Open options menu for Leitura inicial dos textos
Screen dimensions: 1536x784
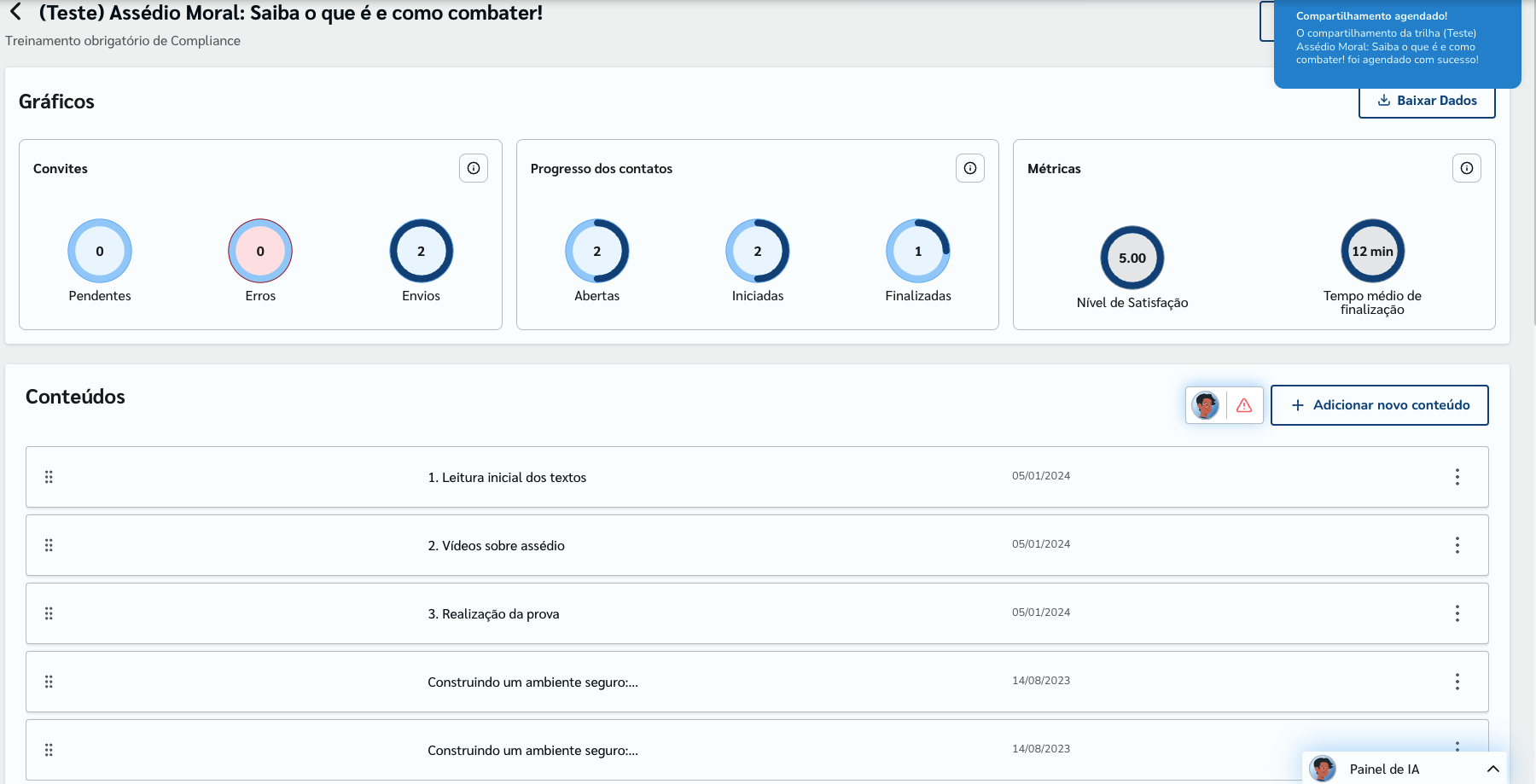point(1457,477)
